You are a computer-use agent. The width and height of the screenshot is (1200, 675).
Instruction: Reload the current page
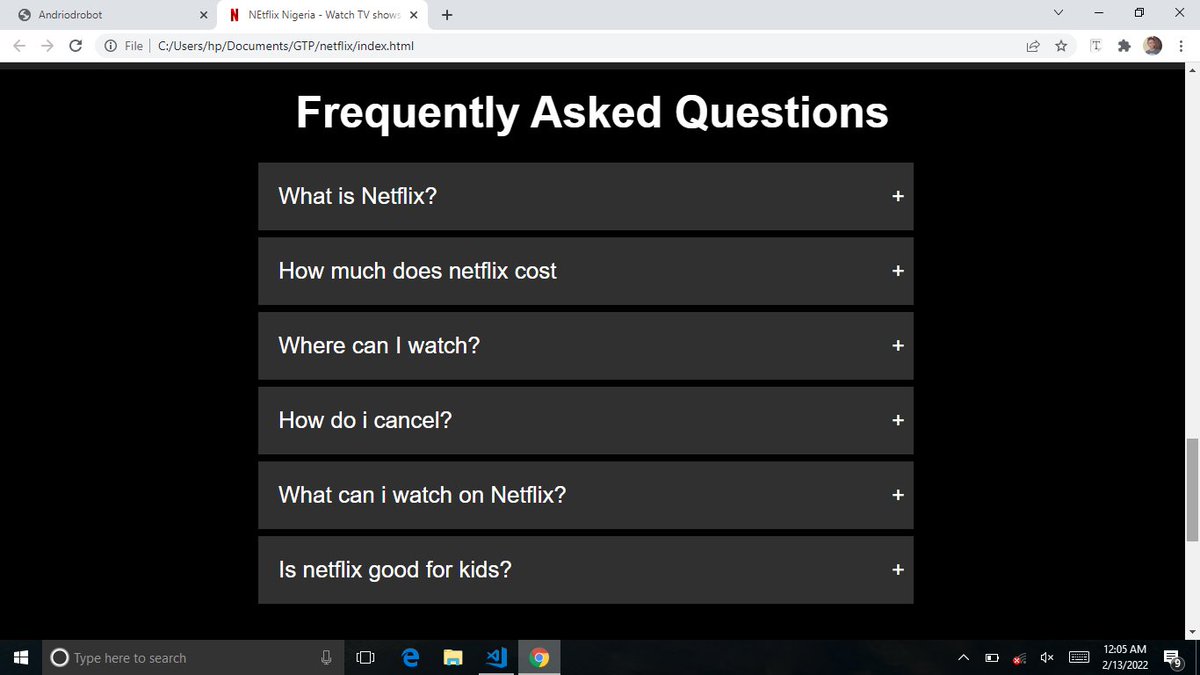[76, 46]
